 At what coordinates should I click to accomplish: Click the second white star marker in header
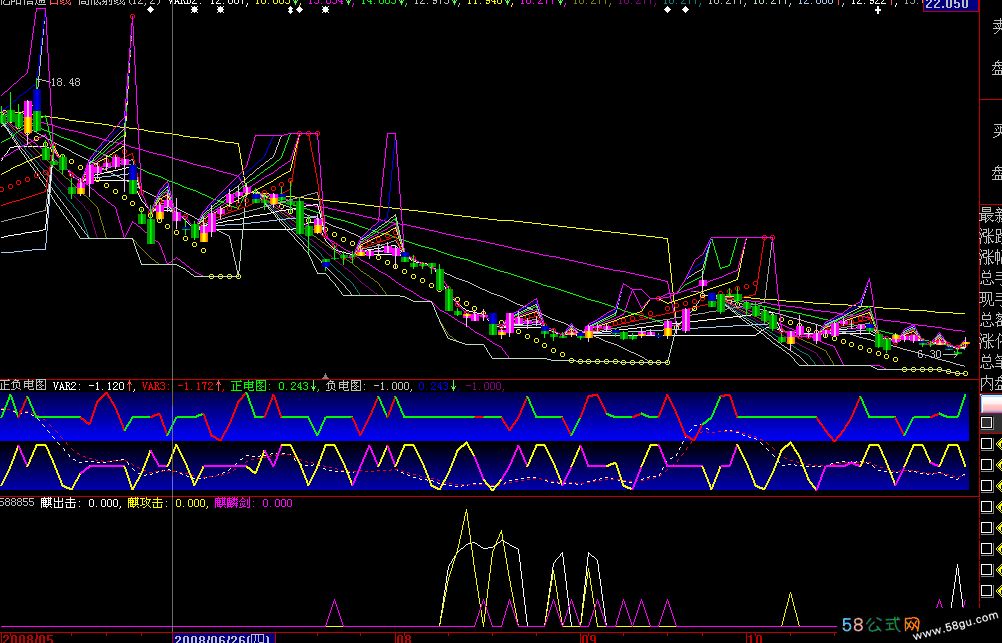coord(220,10)
